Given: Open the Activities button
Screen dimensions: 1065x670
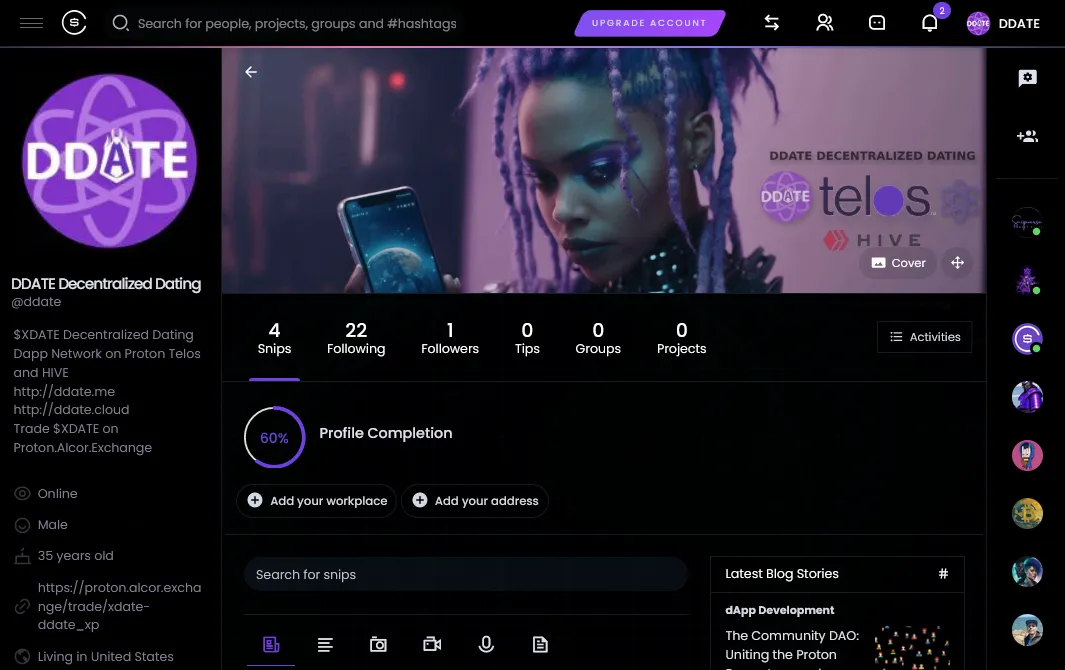Looking at the screenshot, I should click(924, 337).
